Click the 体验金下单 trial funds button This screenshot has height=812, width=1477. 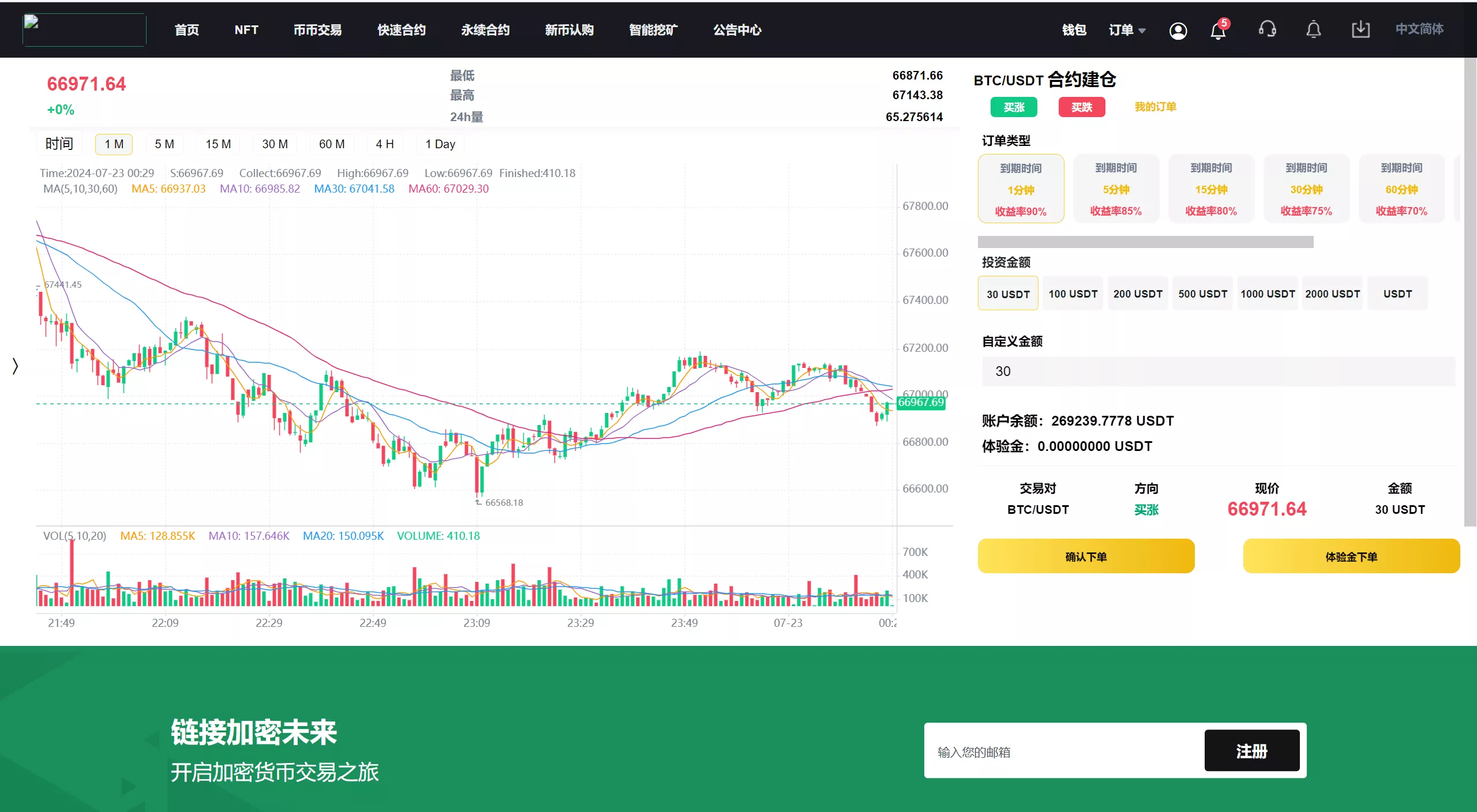coord(1352,555)
